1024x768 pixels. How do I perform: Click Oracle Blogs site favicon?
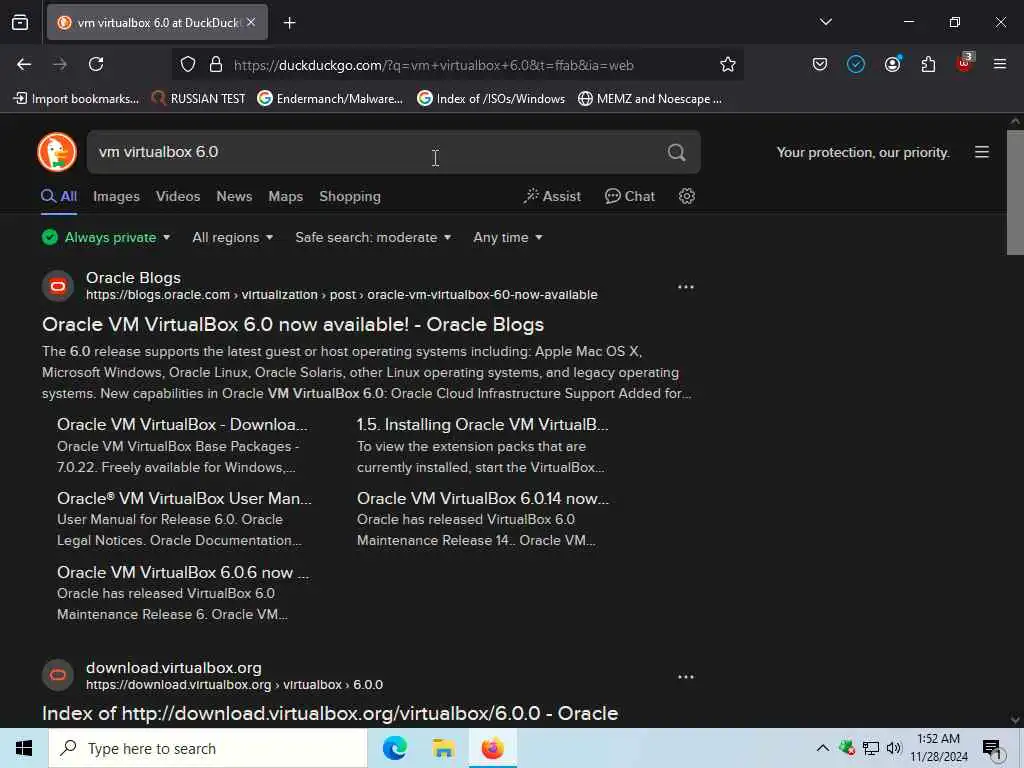(57, 286)
